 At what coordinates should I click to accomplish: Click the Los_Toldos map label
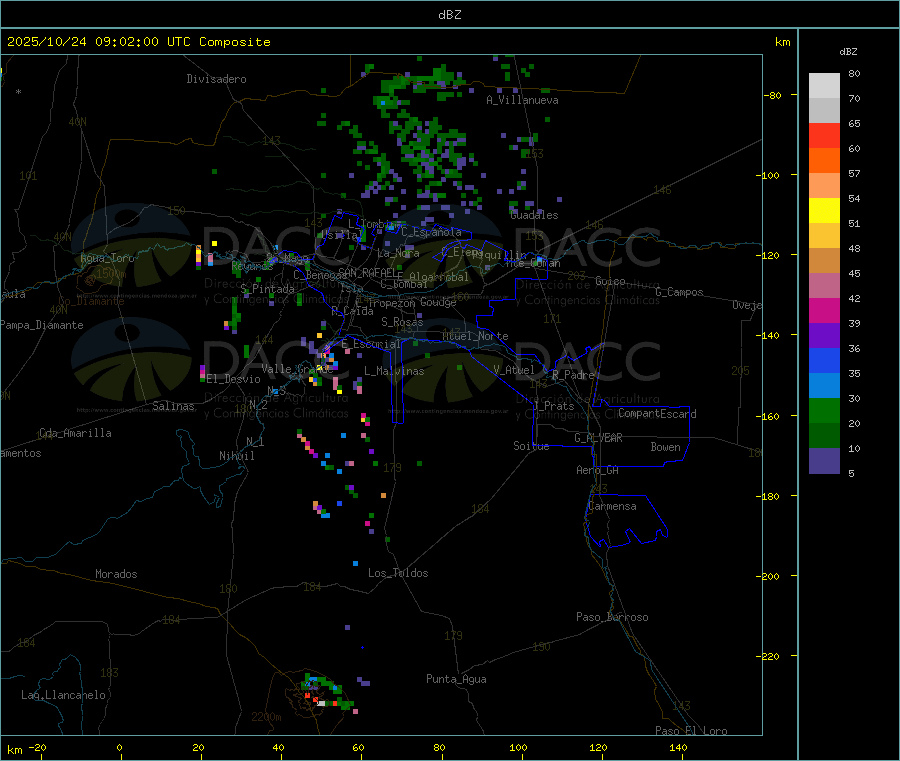[x=398, y=573]
